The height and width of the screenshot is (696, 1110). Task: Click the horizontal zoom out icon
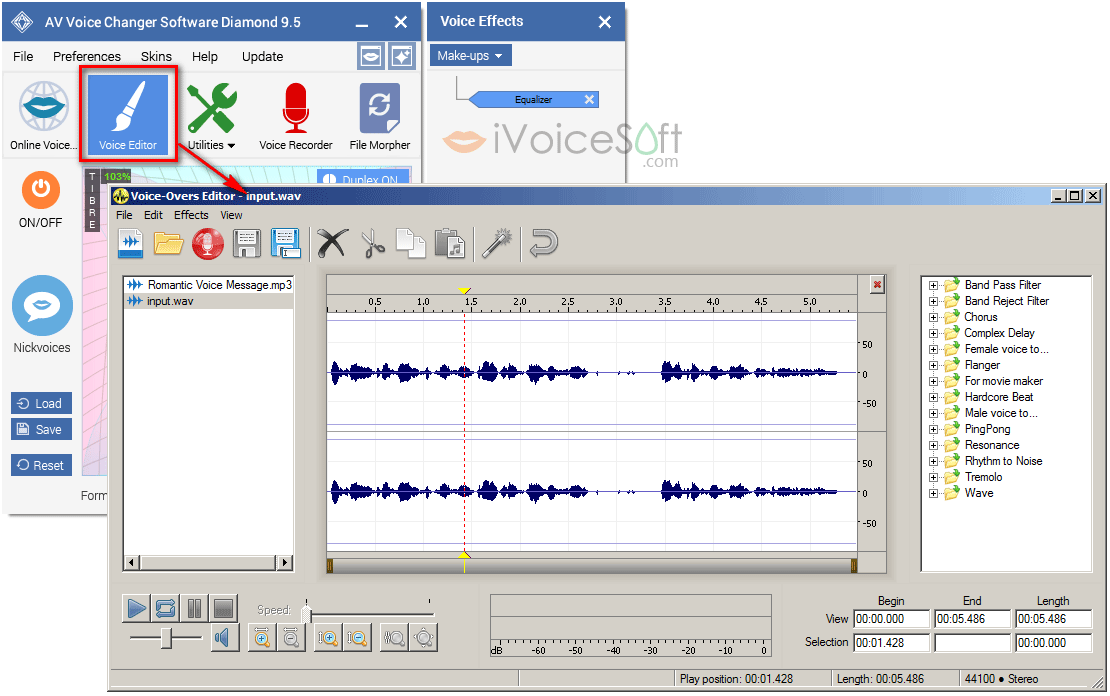[x=357, y=638]
